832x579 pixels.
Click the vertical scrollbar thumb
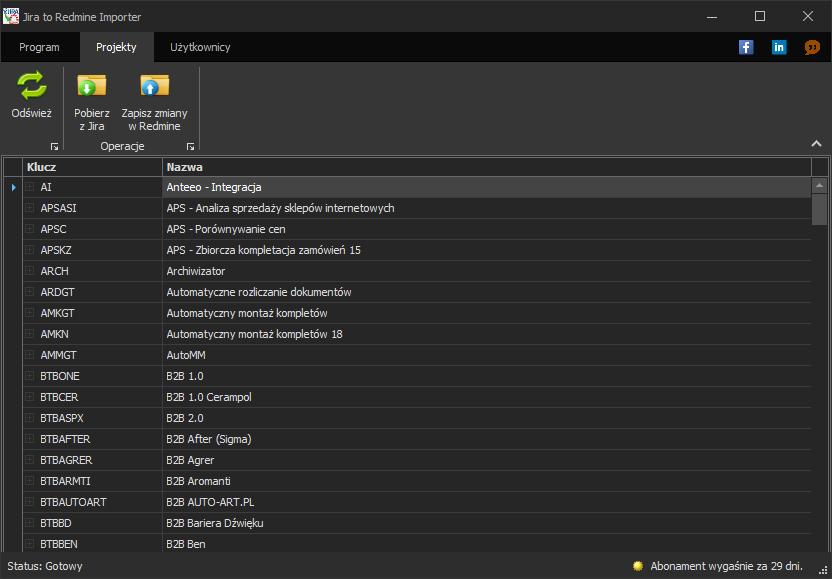click(x=819, y=209)
